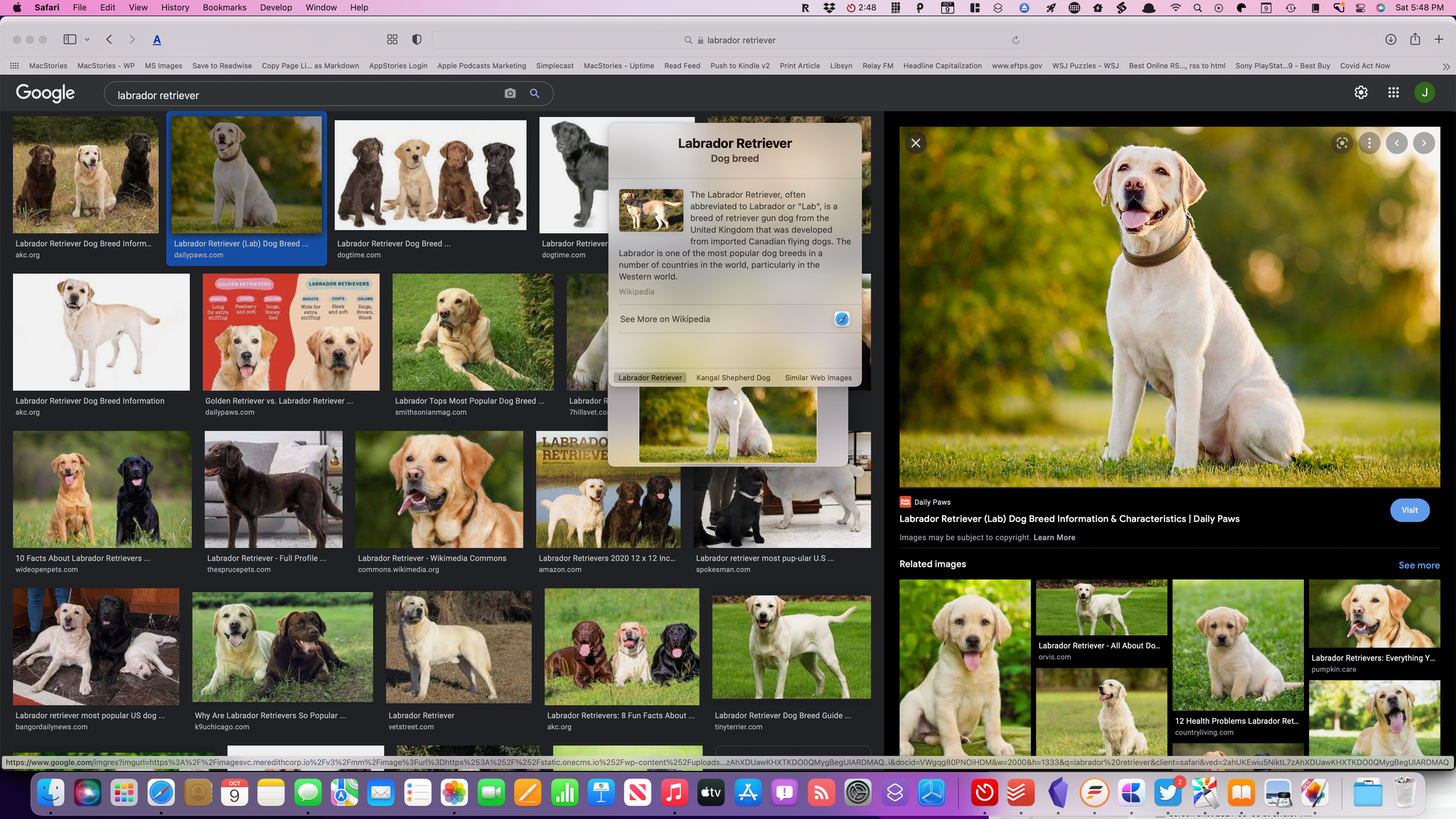
Task: Open Photos from the Dock
Action: (x=454, y=793)
